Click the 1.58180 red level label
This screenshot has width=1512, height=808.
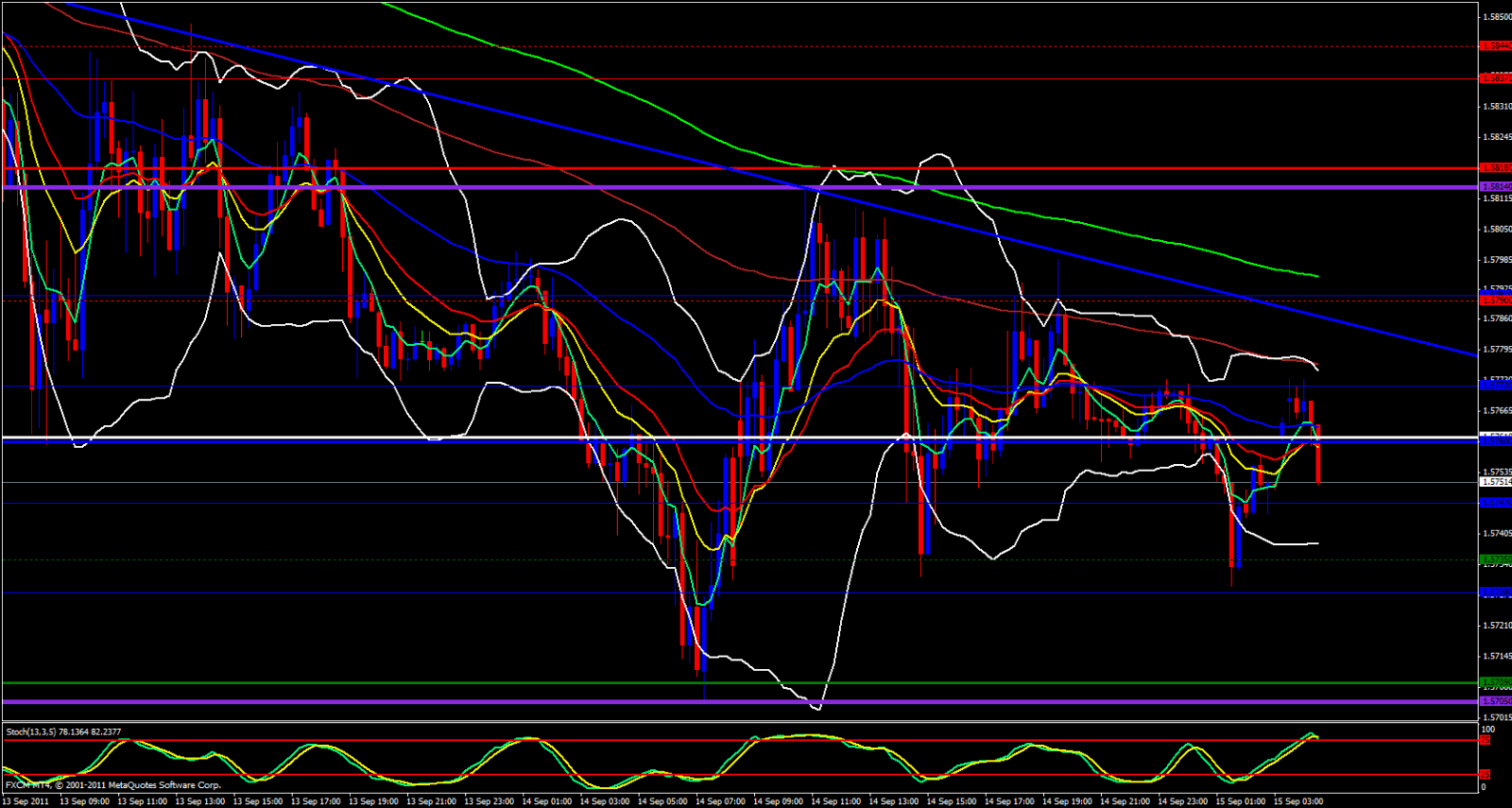pos(1495,168)
